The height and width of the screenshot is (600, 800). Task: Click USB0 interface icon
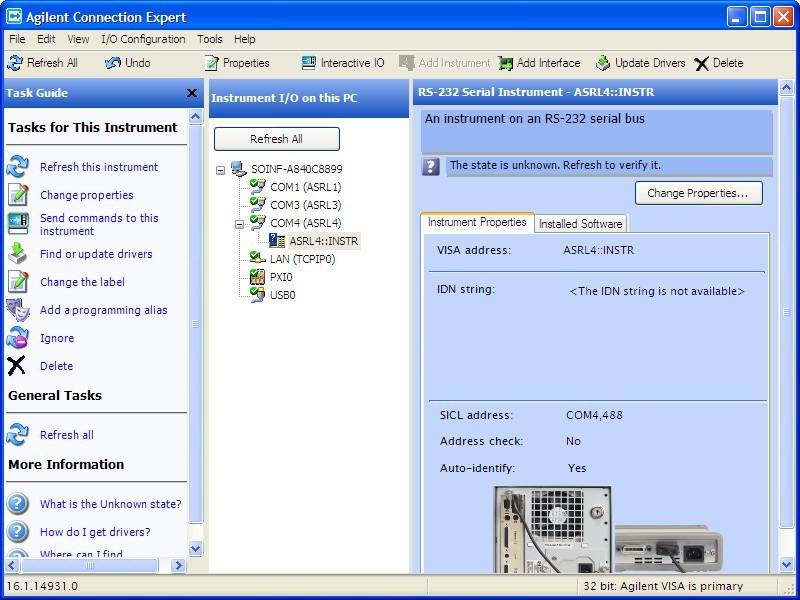[x=258, y=295]
